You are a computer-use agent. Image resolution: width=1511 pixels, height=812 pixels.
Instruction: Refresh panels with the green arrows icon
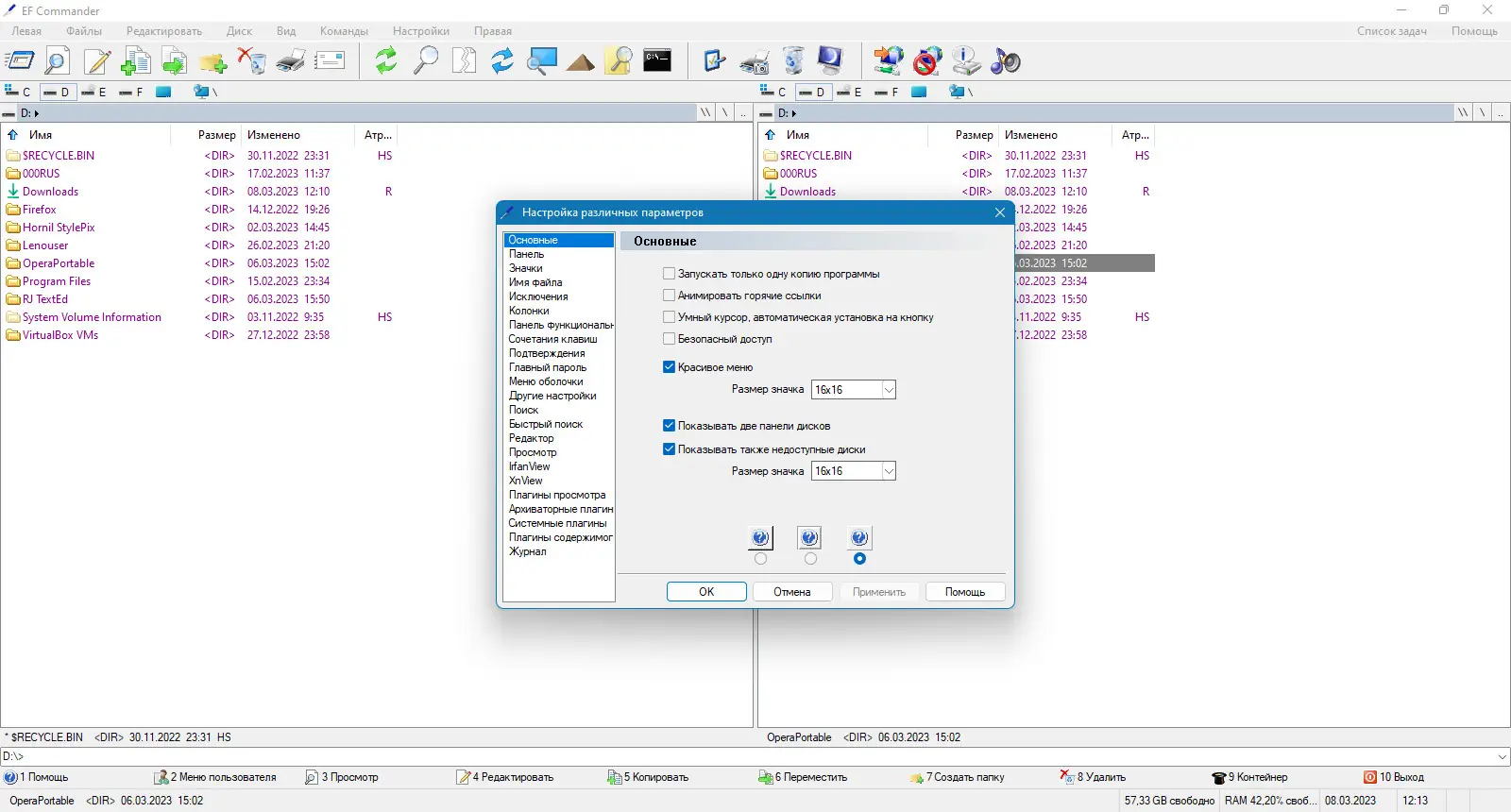[386, 61]
